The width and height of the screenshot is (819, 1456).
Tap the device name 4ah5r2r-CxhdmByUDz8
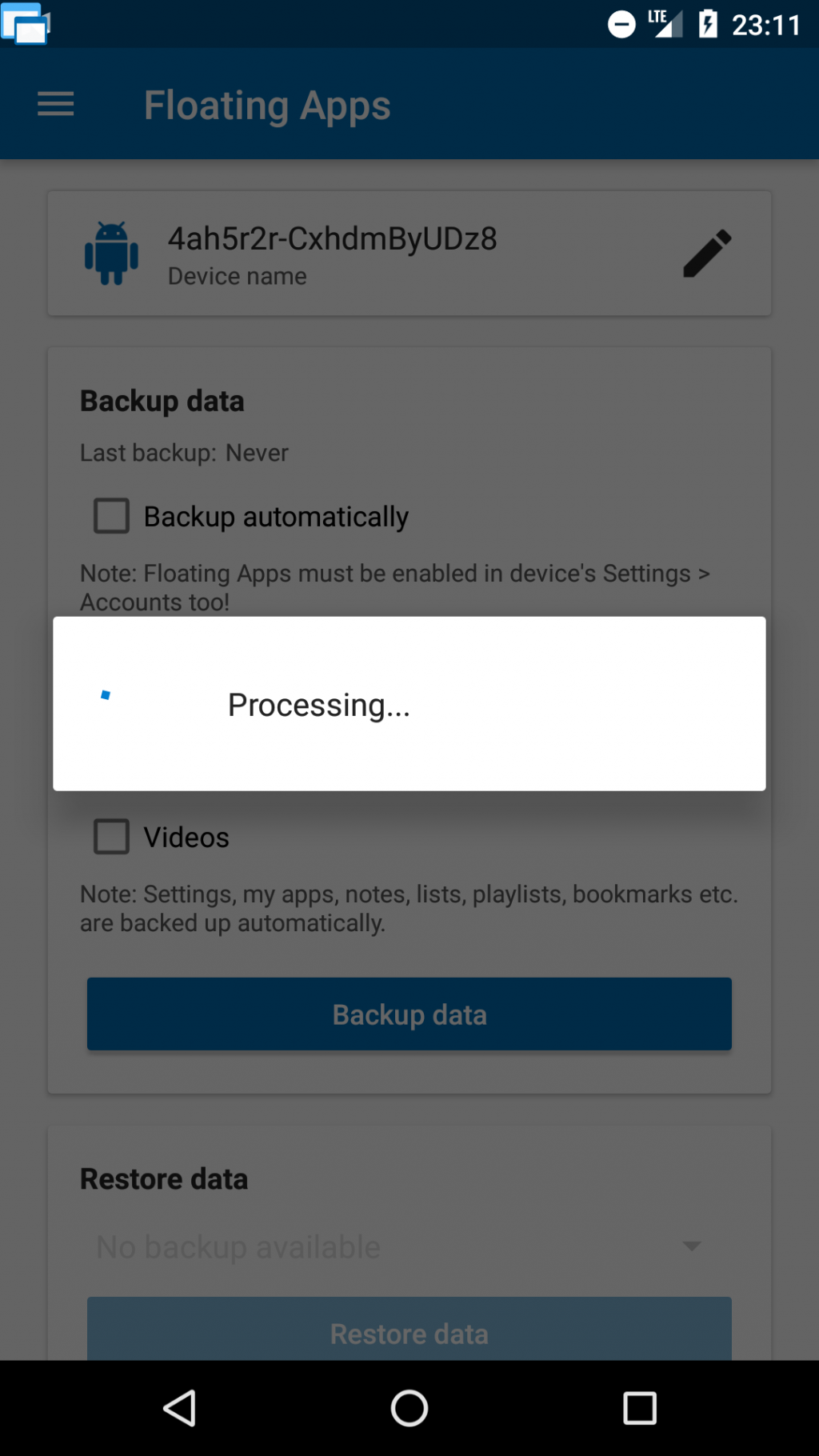coord(333,238)
